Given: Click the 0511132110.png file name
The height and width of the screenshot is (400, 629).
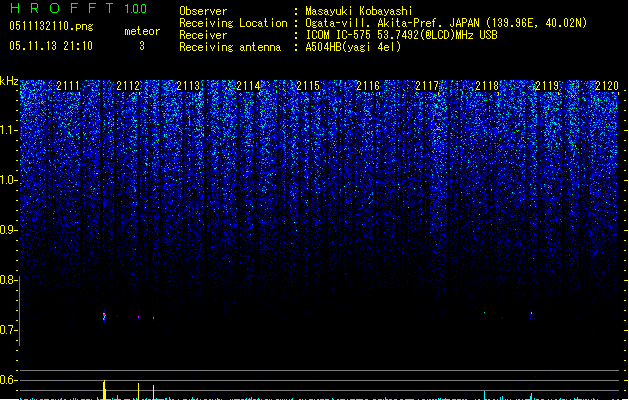Looking at the screenshot, I should pos(51,26).
